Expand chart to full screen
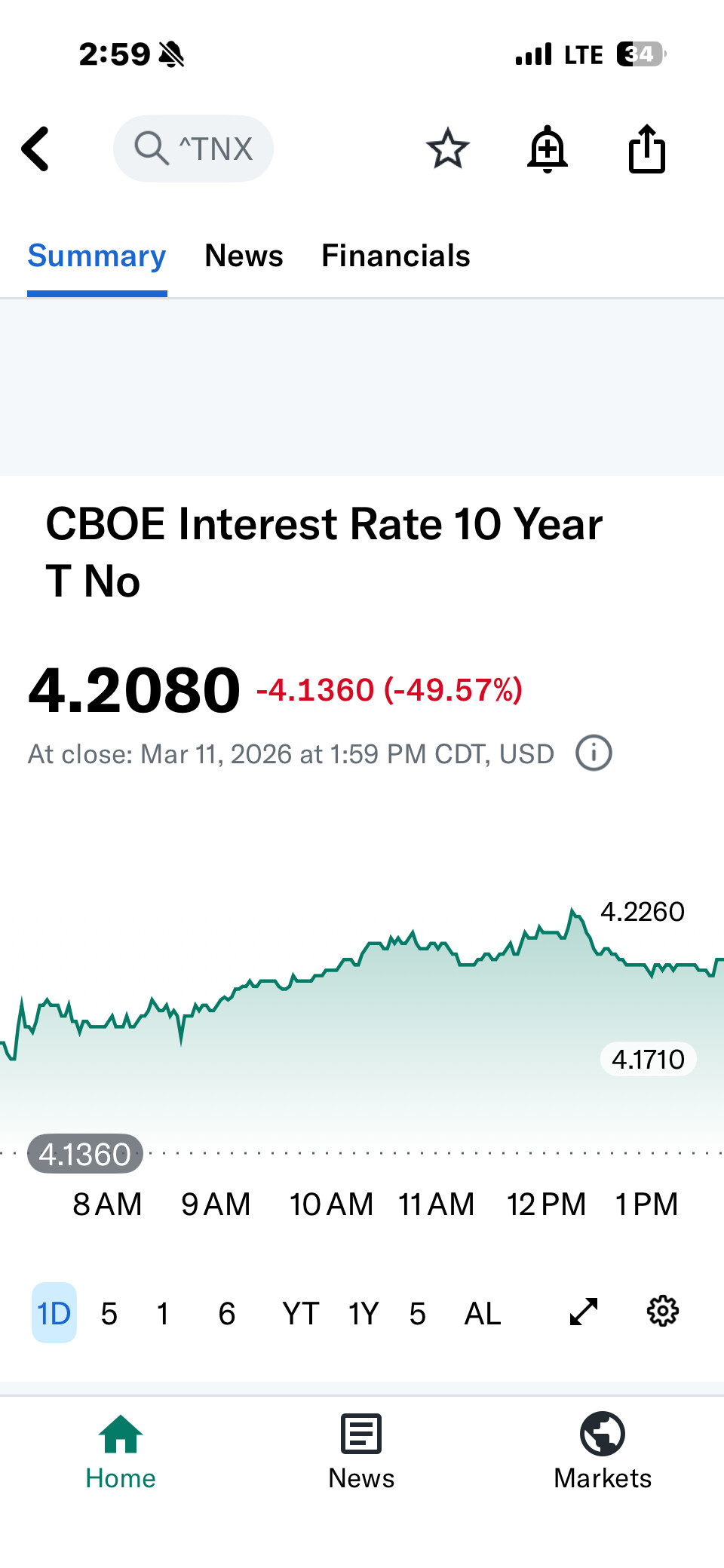This screenshot has height=1568, width=724. (584, 1312)
